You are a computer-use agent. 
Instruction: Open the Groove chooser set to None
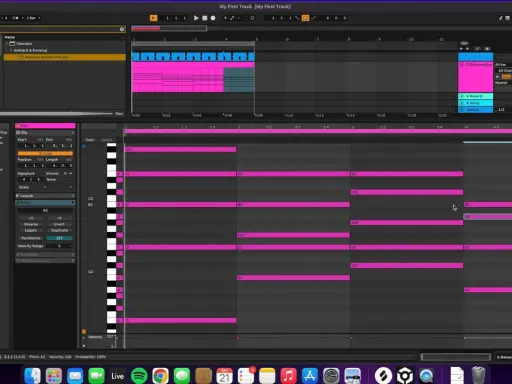[59, 179]
